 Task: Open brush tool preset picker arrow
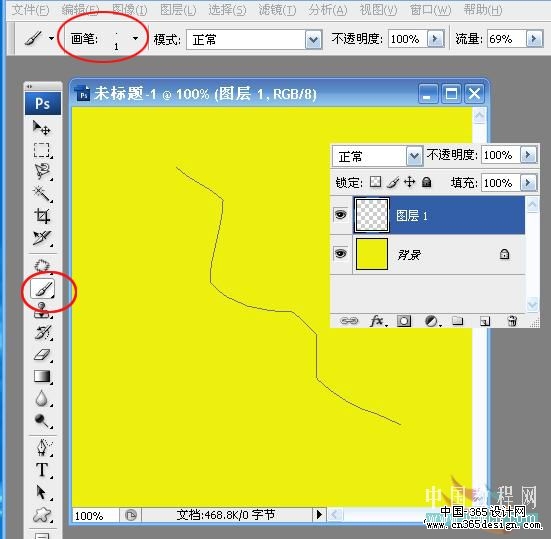(x=51, y=38)
